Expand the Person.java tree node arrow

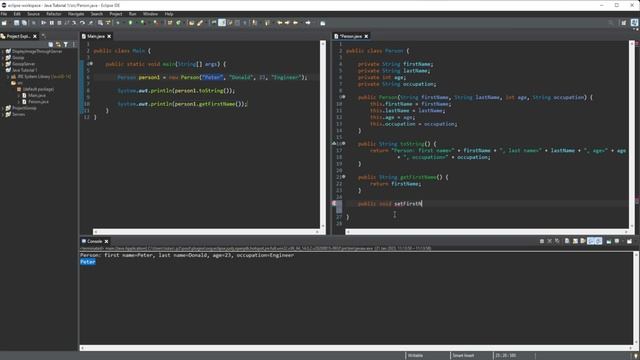click(19, 102)
